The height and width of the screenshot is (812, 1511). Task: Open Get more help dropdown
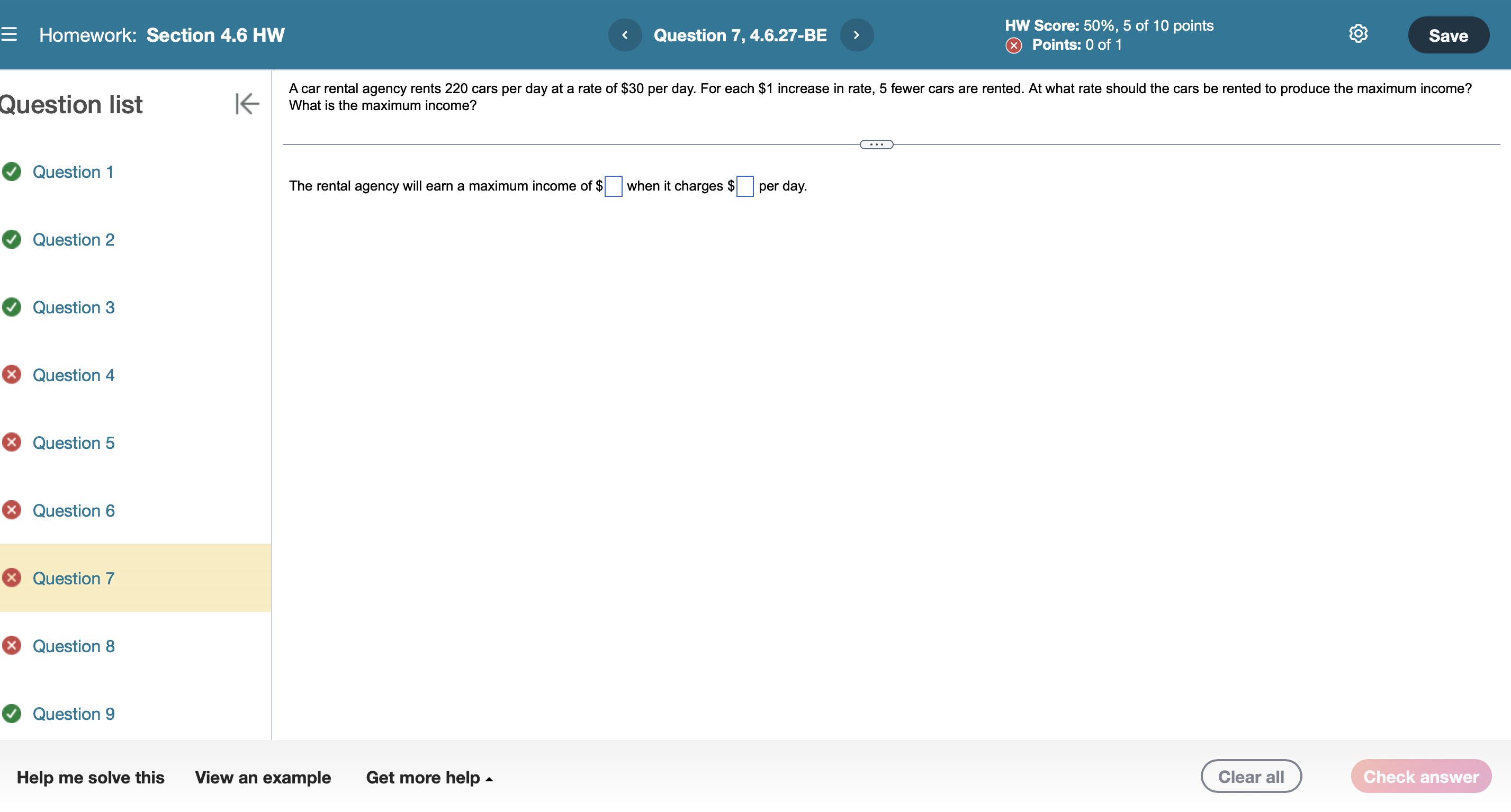pyautogui.click(x=429, y=778)
